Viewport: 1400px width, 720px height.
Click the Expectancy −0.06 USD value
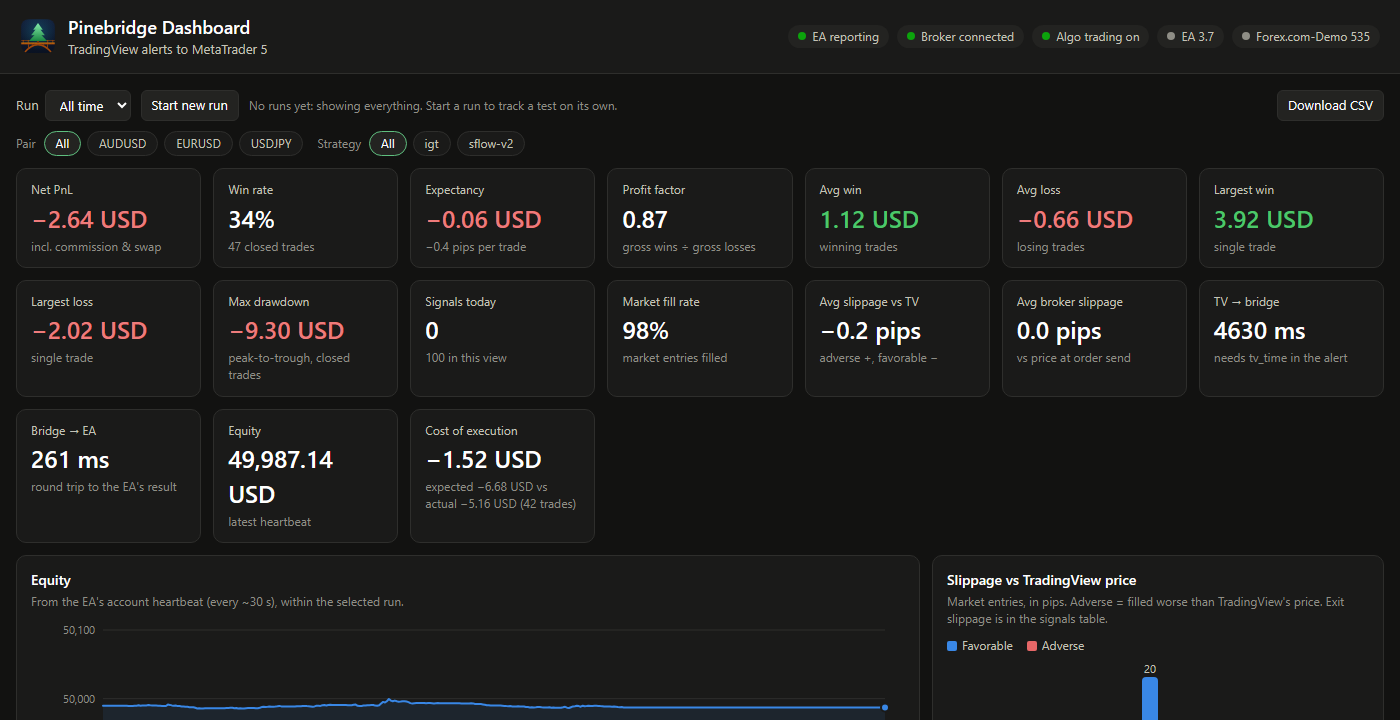(x=483, y=219)
